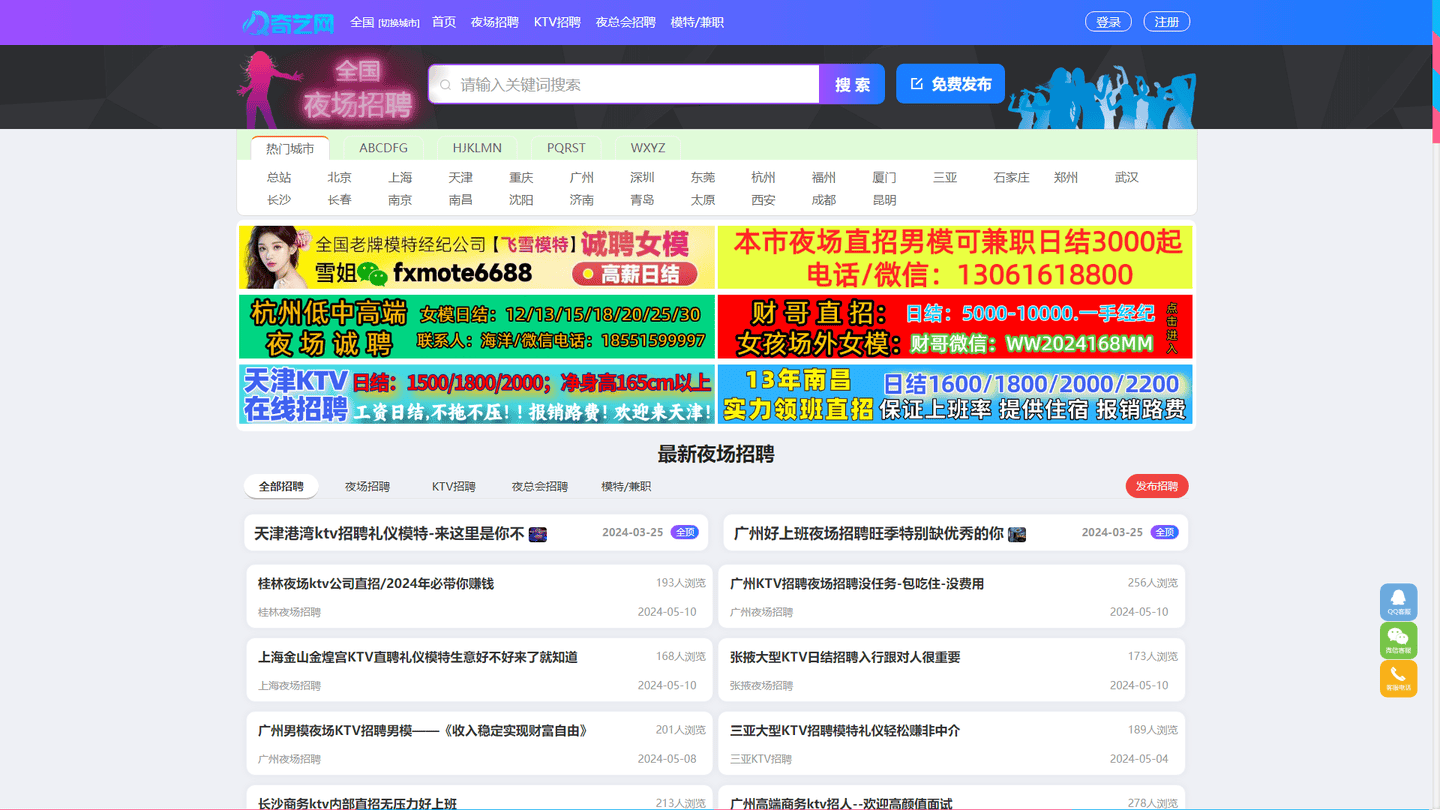Click the magnifier icon in search box
The image size is (1440, 810).
[x=446, y=85]
